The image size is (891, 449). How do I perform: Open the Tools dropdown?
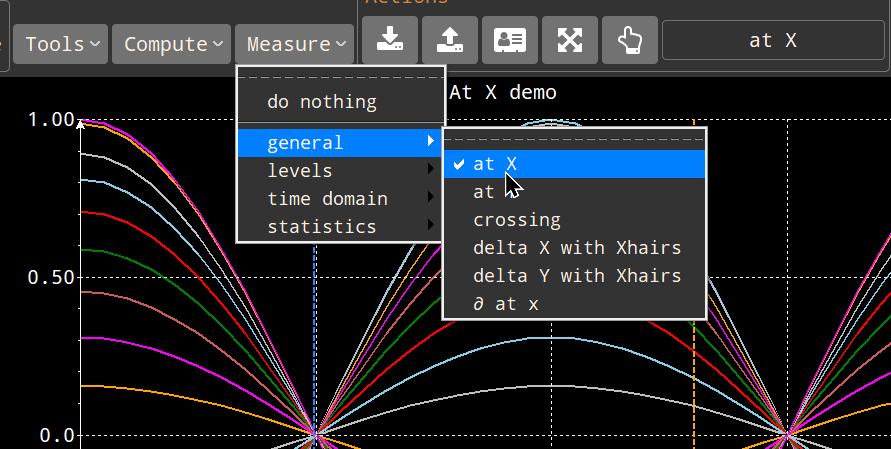(62, 44)
